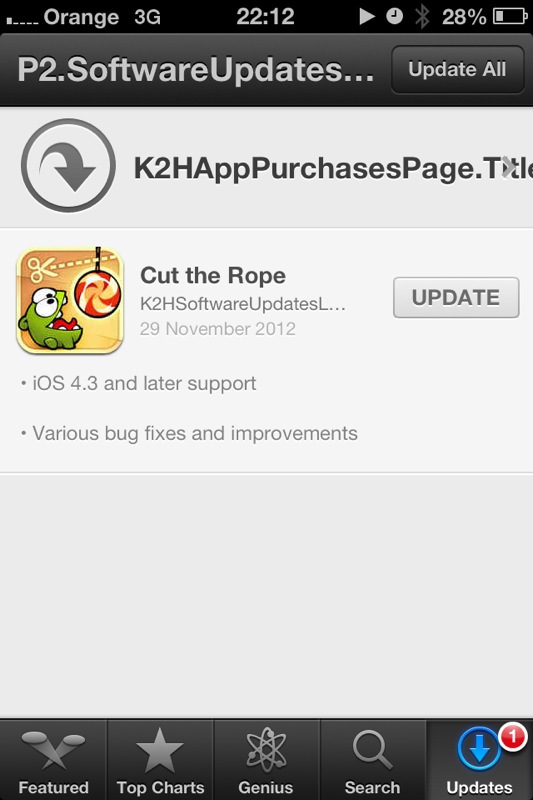Viewport: 533px width, 800px height.
Task: Tap the P2.SoftwareUpdates header title
Action: click(196, 69)
